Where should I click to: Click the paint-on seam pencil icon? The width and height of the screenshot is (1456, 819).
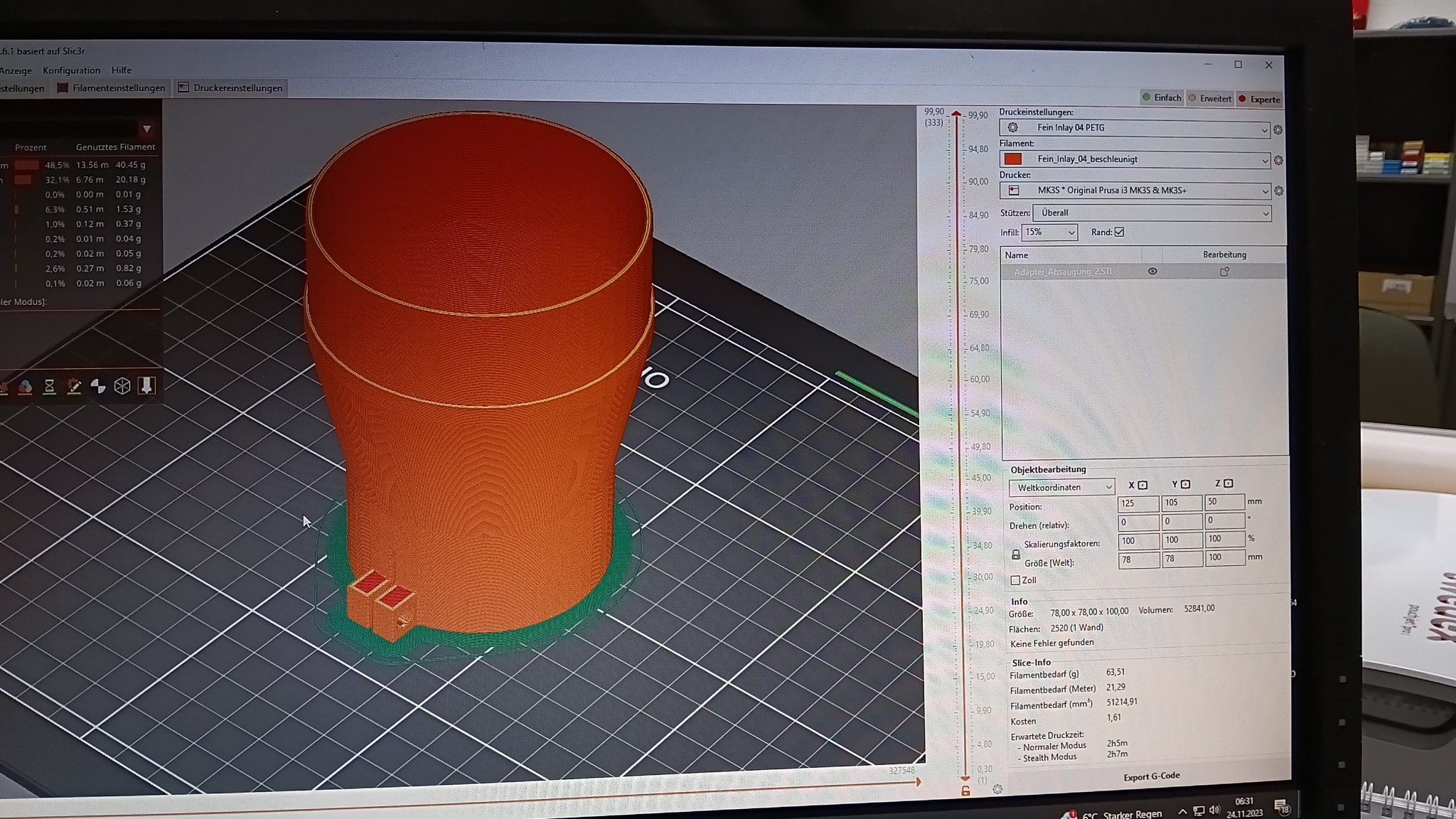coord(74,386)
